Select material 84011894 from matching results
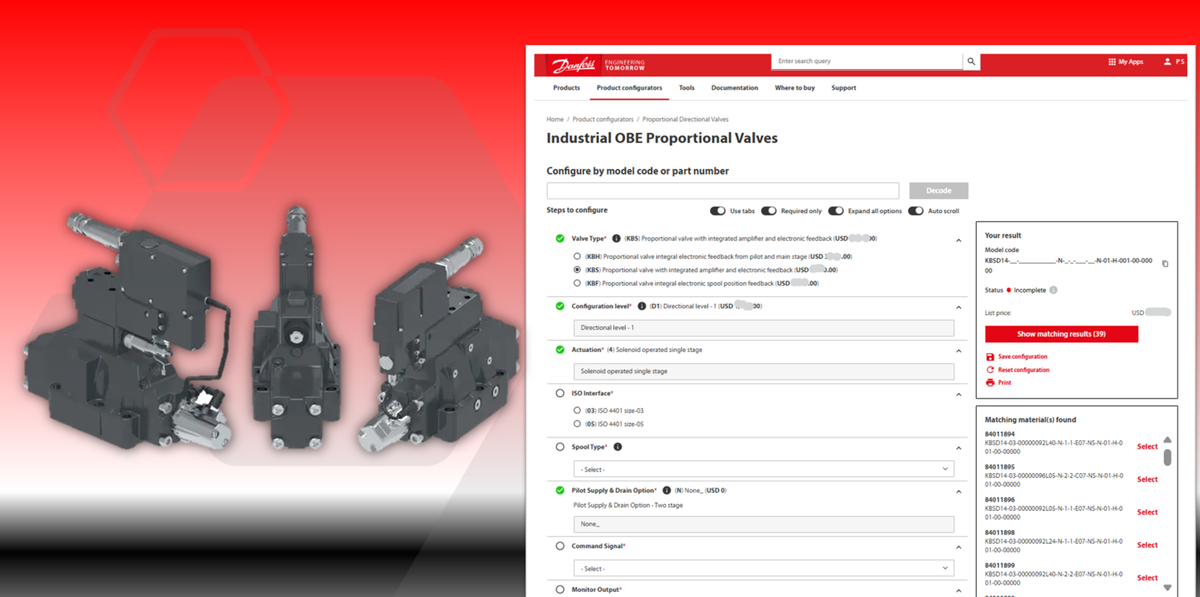The image size is (1200, 597). coord(1146,446)
